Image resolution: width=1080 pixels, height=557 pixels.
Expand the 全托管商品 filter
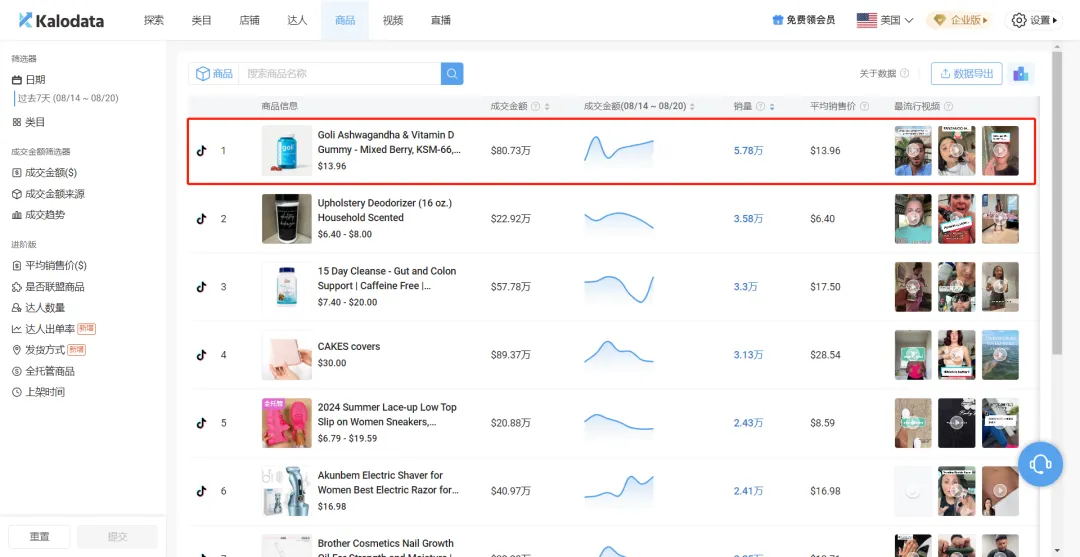[x=43, y=371]
